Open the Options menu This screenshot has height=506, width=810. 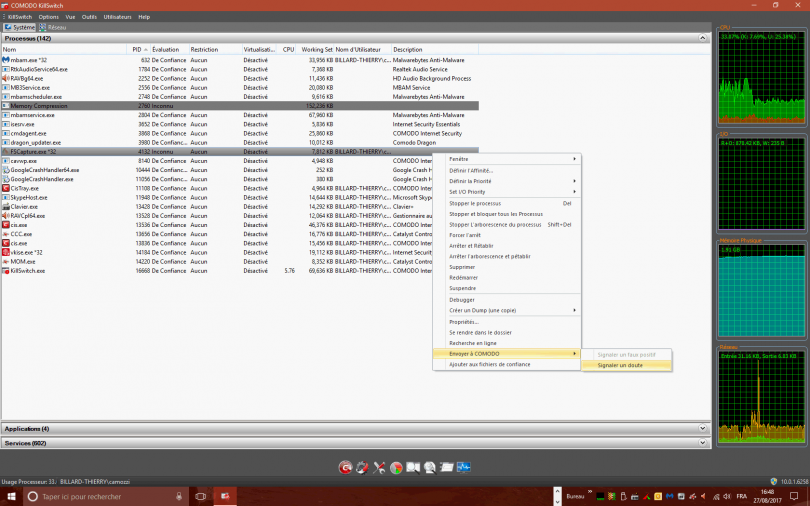(x=49, y=17)
